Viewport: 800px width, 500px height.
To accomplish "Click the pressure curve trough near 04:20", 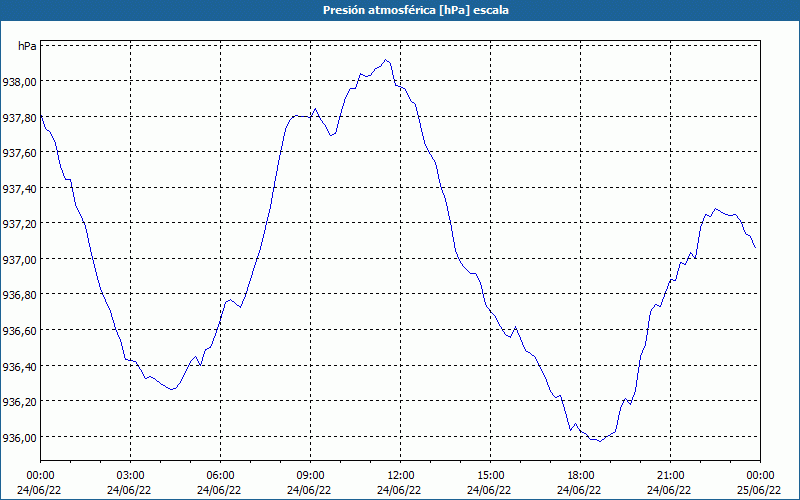I will pyautogui.click(x=172, y=389).
